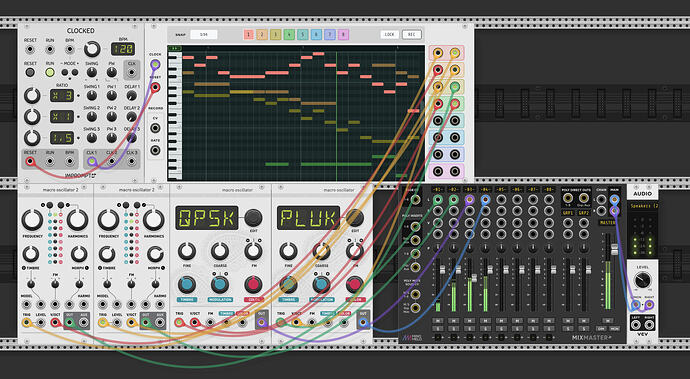Click the sequencer RESET input jack
Viewport: 690px width, 379px height.
155,88
